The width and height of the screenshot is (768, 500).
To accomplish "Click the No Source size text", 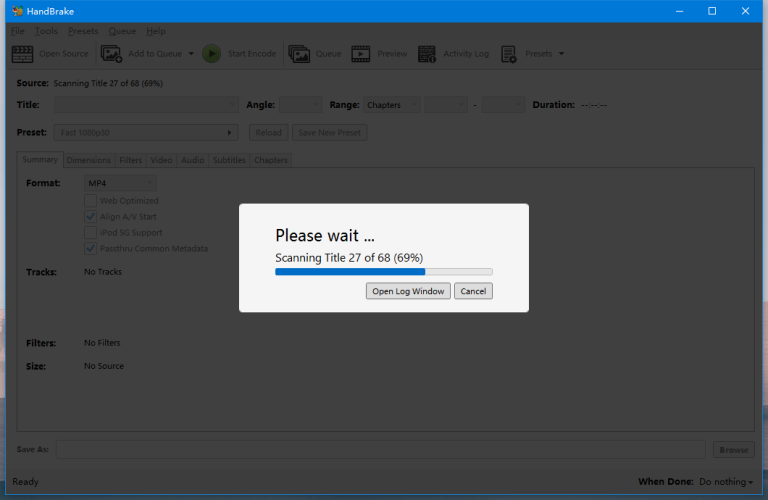I will (104, 366).
